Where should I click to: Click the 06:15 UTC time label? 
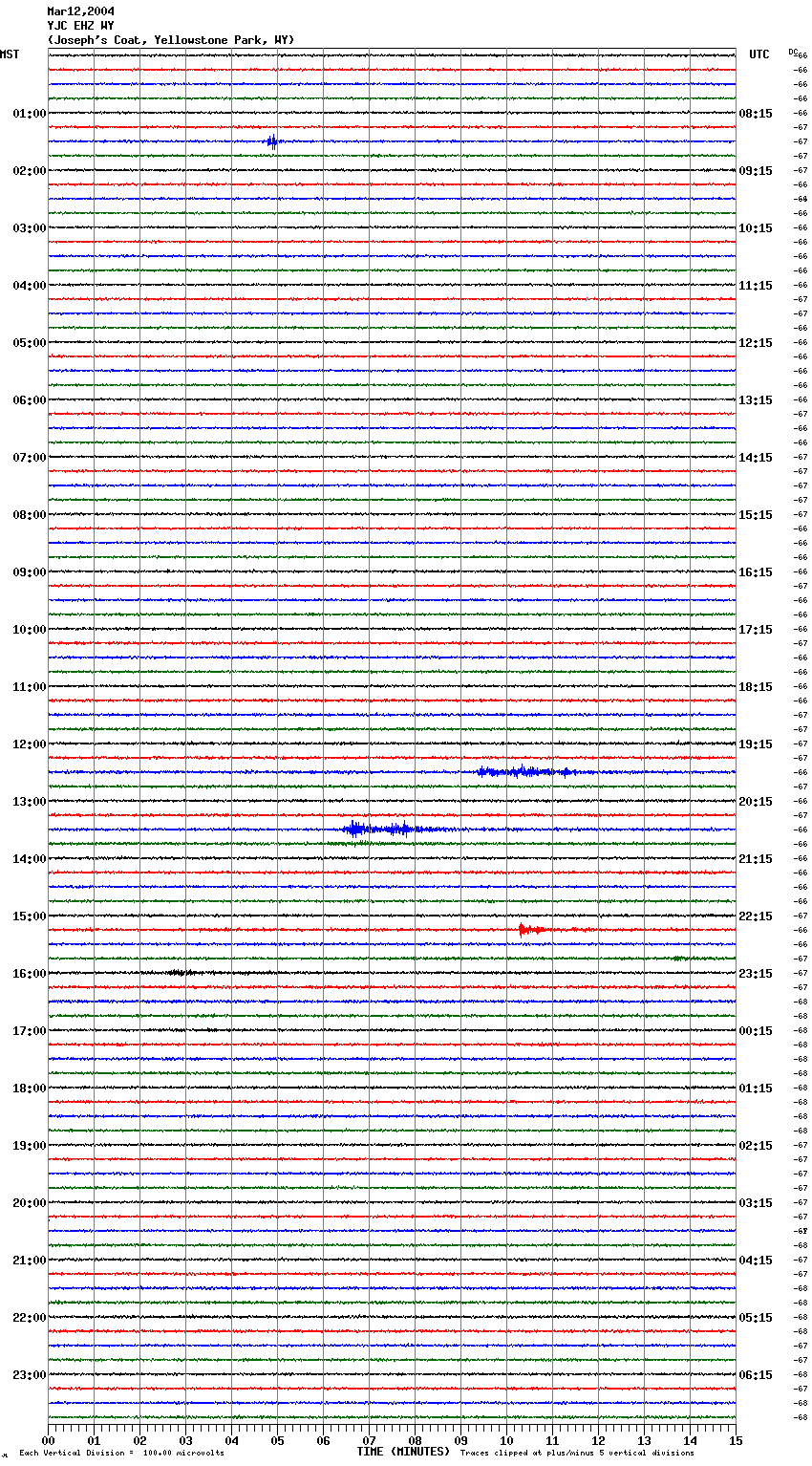(x=755, y=1375)
